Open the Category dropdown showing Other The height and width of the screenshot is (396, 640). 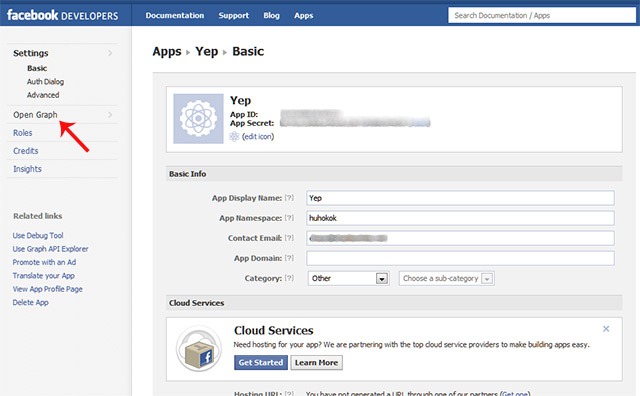pos(348,278)
